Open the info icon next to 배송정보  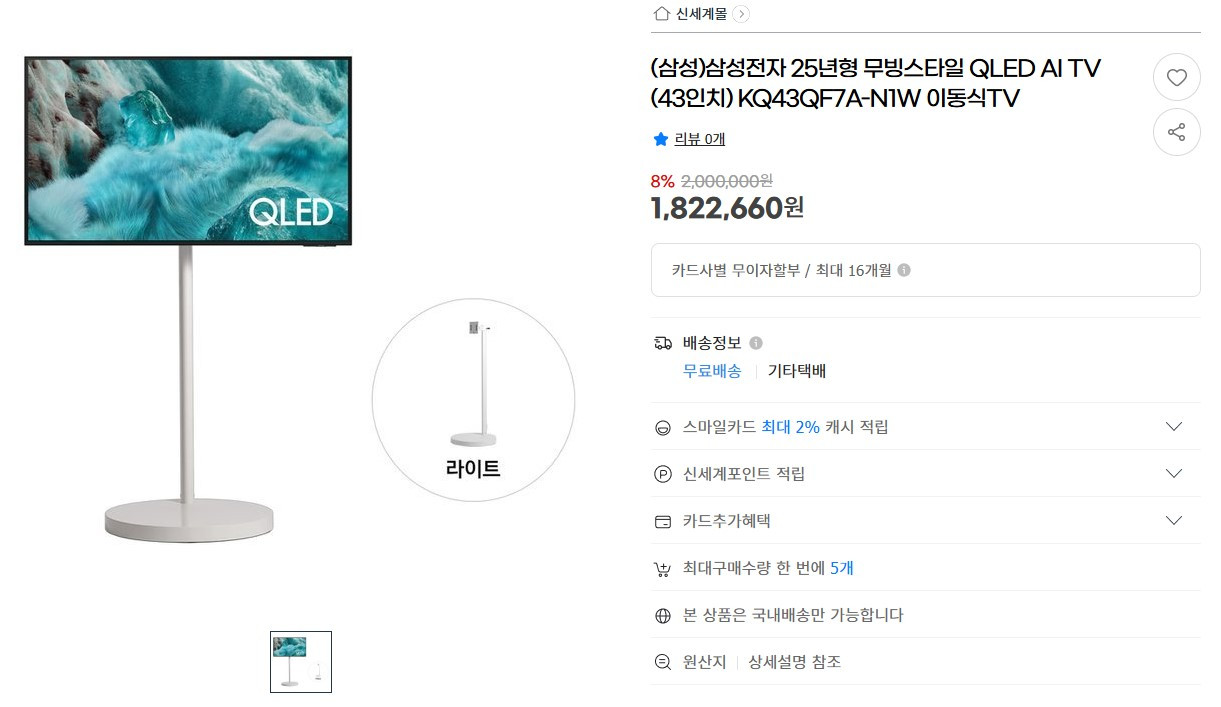click(757, 341)
